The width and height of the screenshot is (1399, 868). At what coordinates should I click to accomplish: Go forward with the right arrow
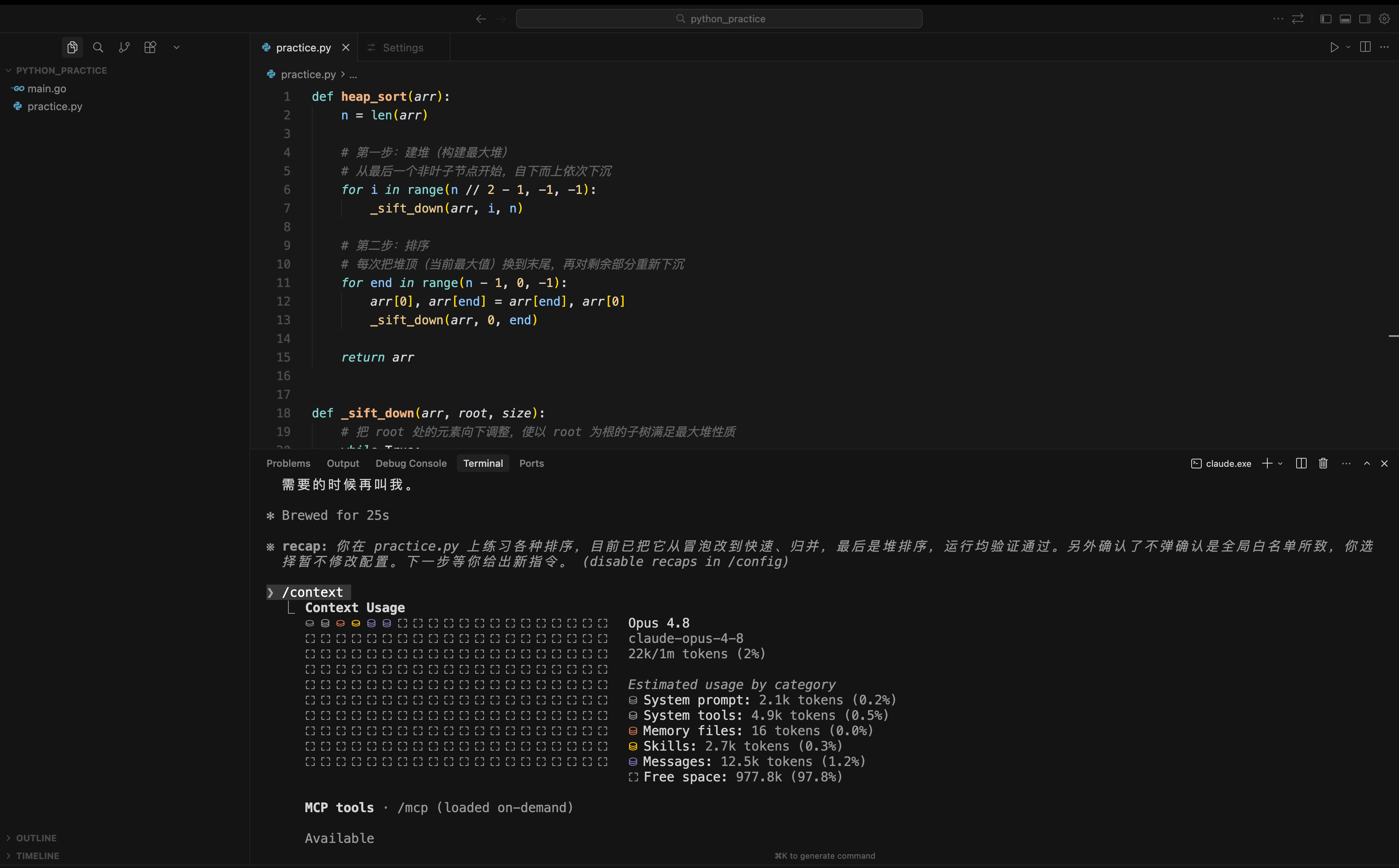click(501, 19)
